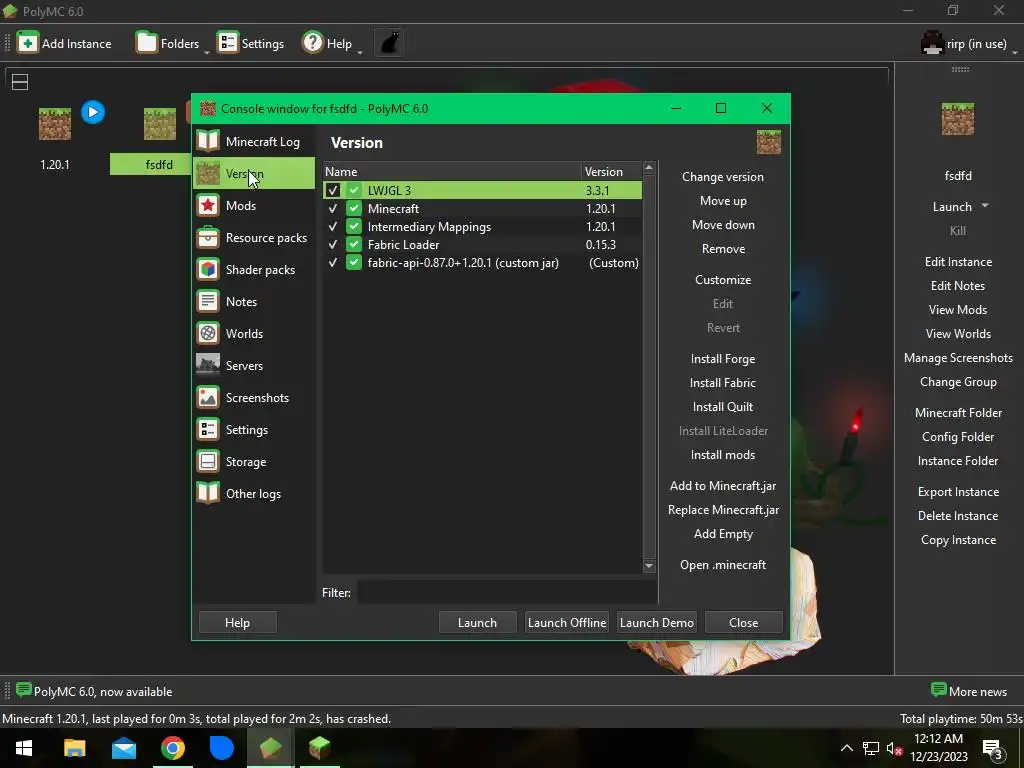Viewport: 1024px width, 768px height.
Task: Open the Notes page
Action: point(254,302)
